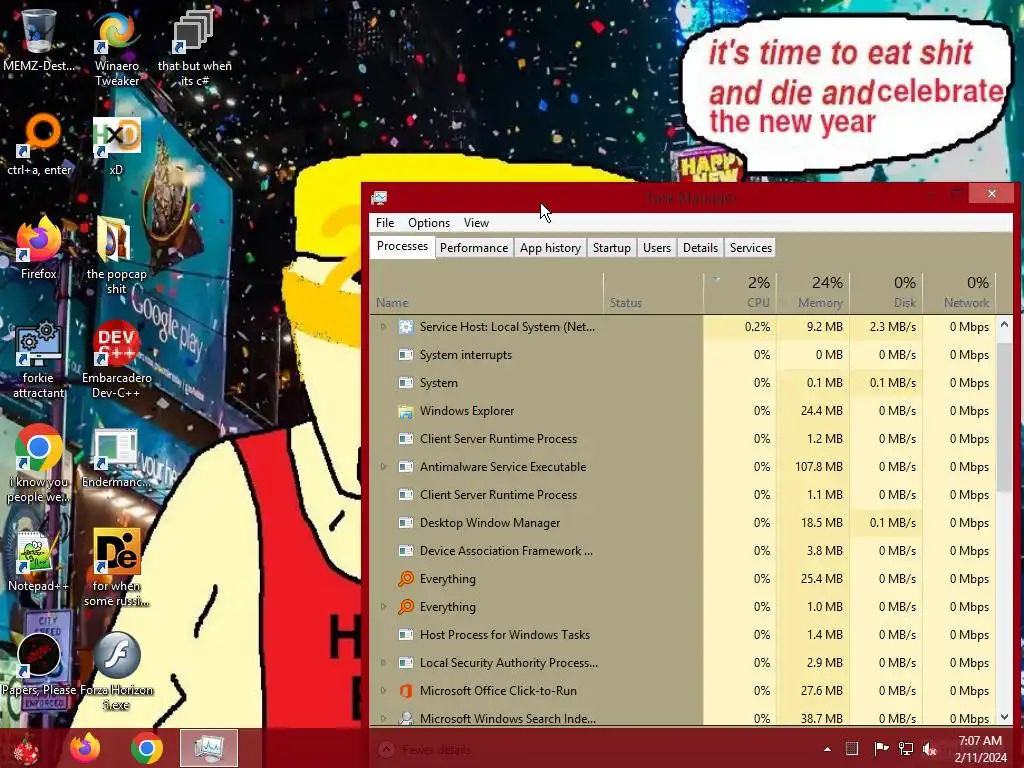Click the process list scroll down arrow
Screen dimensions: 1024x768
(x=1004, y=716)
